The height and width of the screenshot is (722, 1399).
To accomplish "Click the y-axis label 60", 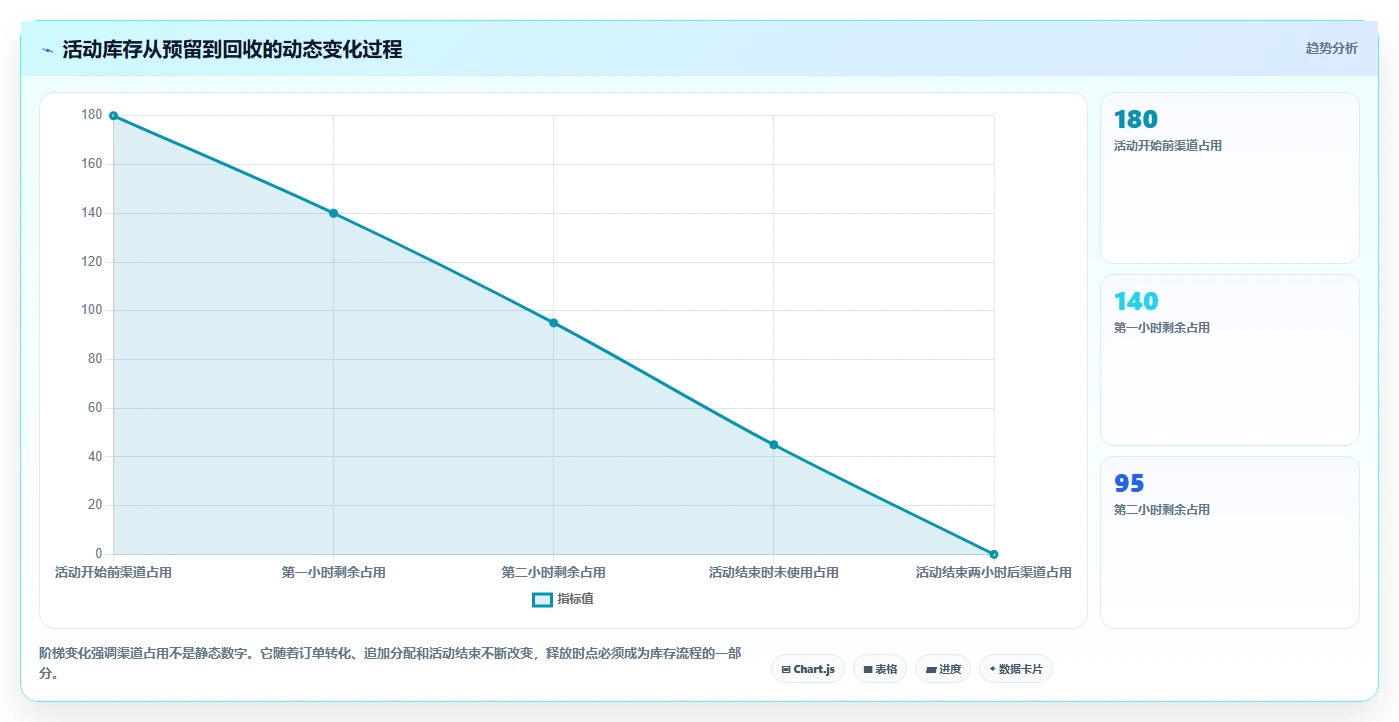I will (95, 408).
